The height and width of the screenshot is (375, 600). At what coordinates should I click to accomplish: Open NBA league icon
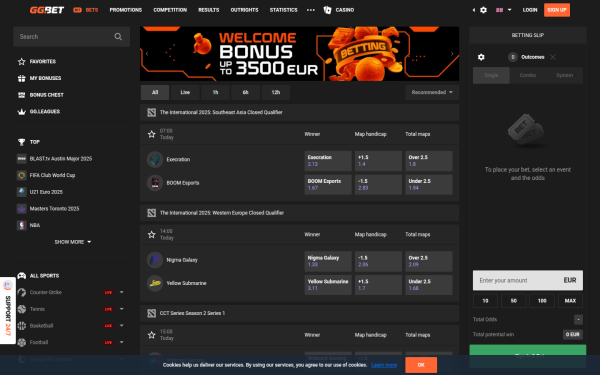21,225
